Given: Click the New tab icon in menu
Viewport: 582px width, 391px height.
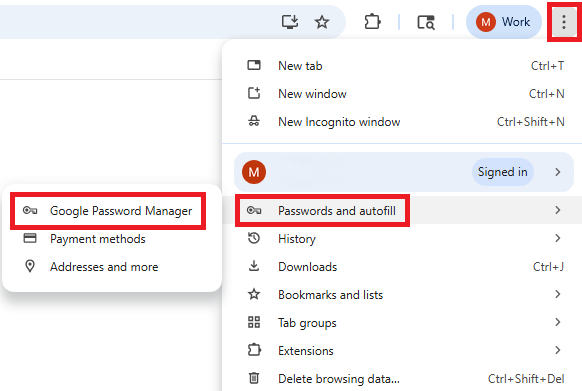Looking at the screenshot, I should coord(254,65).
